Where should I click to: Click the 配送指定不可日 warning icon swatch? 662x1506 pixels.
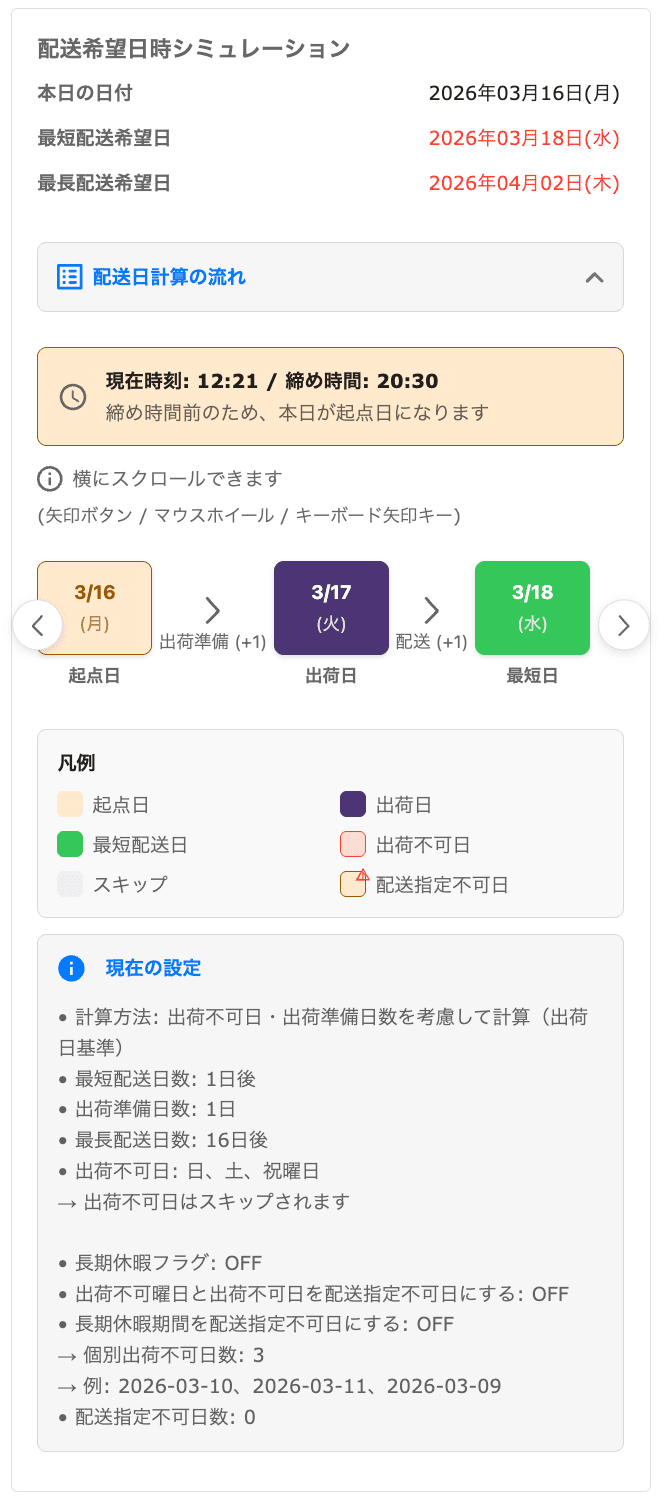[353, 884]
